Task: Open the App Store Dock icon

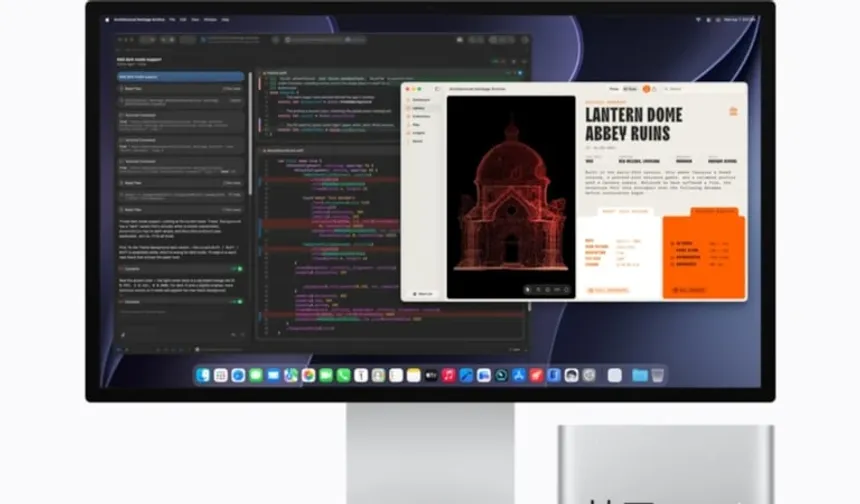Action: pos(519,375)
